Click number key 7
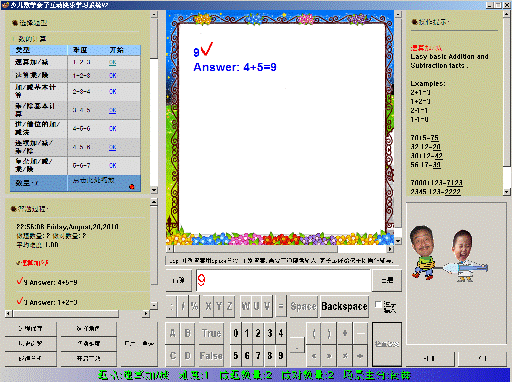 click(x=258, y=355)
